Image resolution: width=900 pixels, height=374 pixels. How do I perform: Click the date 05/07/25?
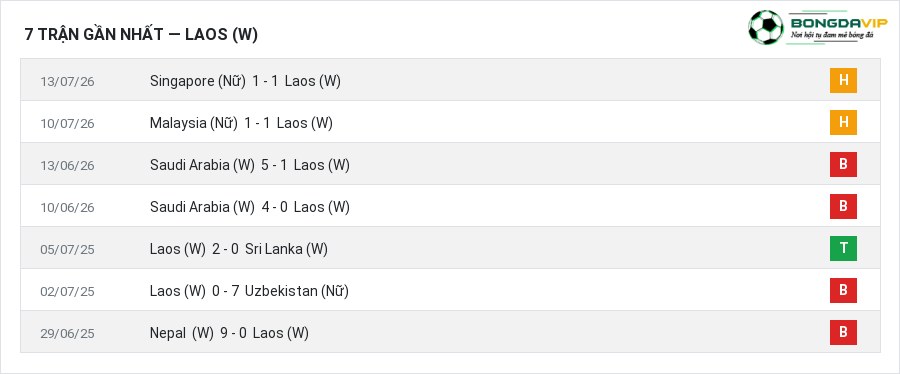(x=67, y=250)
